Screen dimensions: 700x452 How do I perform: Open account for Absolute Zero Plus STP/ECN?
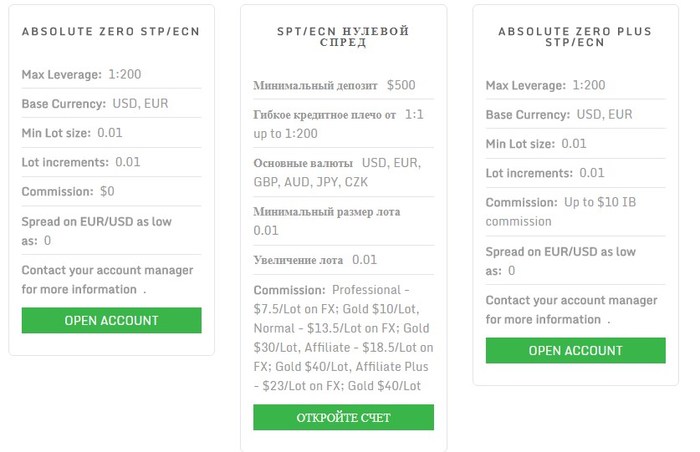tap(575, 350)
